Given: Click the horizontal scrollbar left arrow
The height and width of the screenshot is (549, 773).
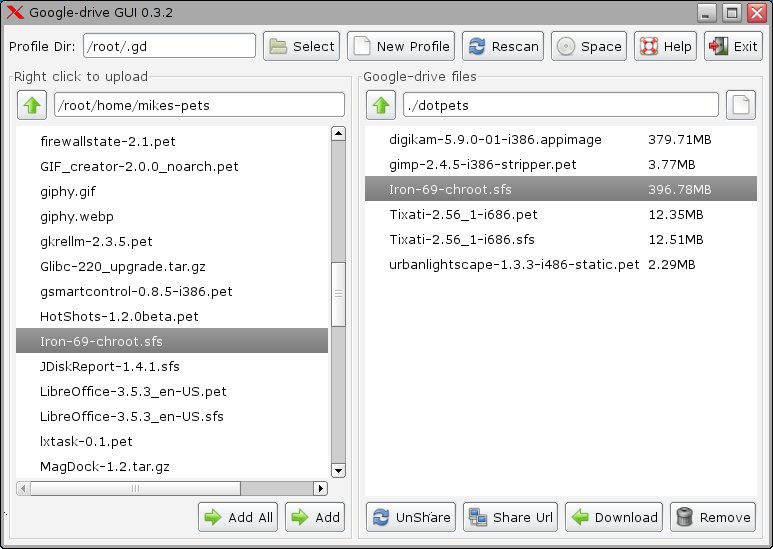Looking at the screenshot, I should pos(23,488).
